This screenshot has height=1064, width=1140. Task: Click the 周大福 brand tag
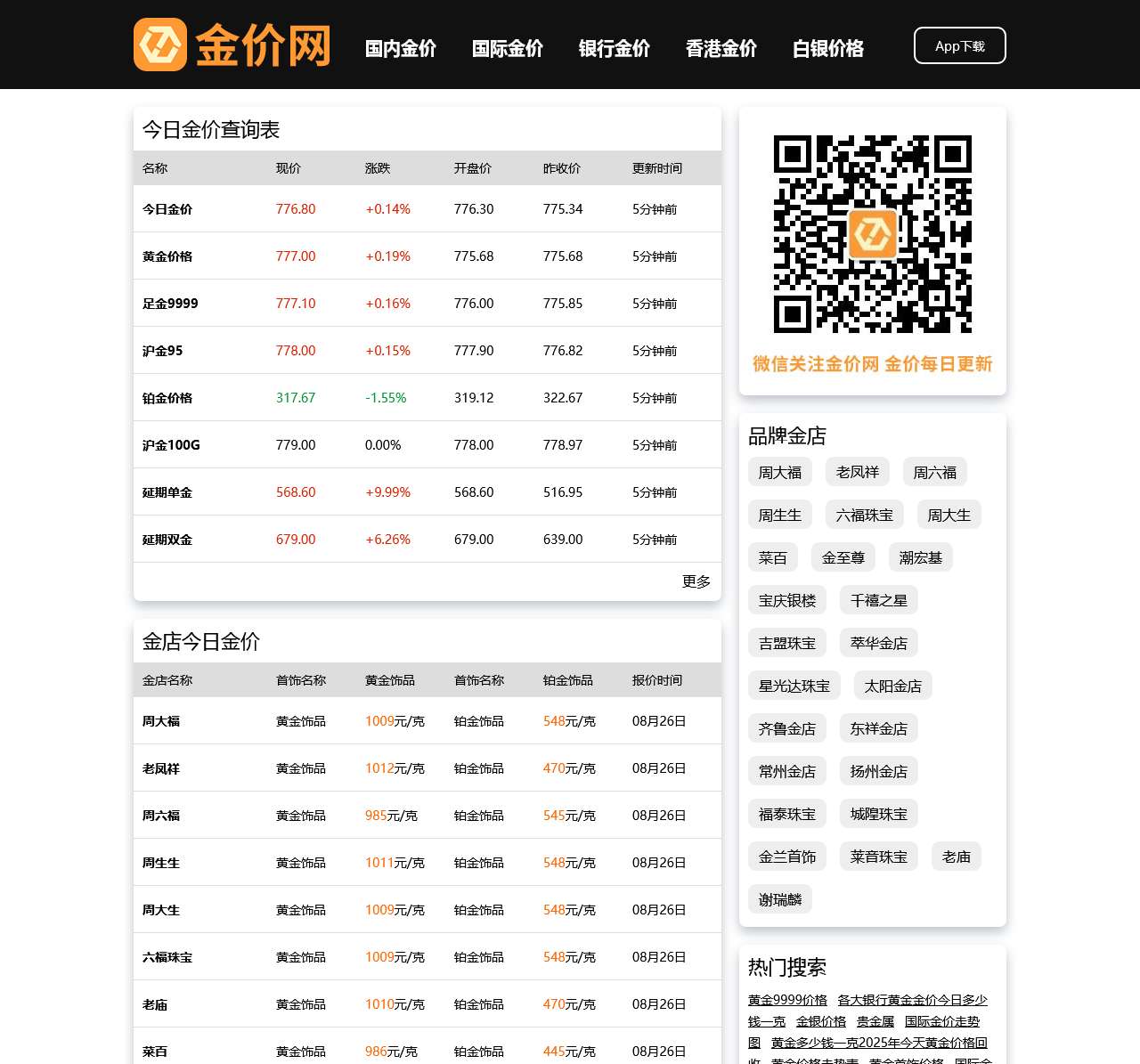(x=780, y=473)
